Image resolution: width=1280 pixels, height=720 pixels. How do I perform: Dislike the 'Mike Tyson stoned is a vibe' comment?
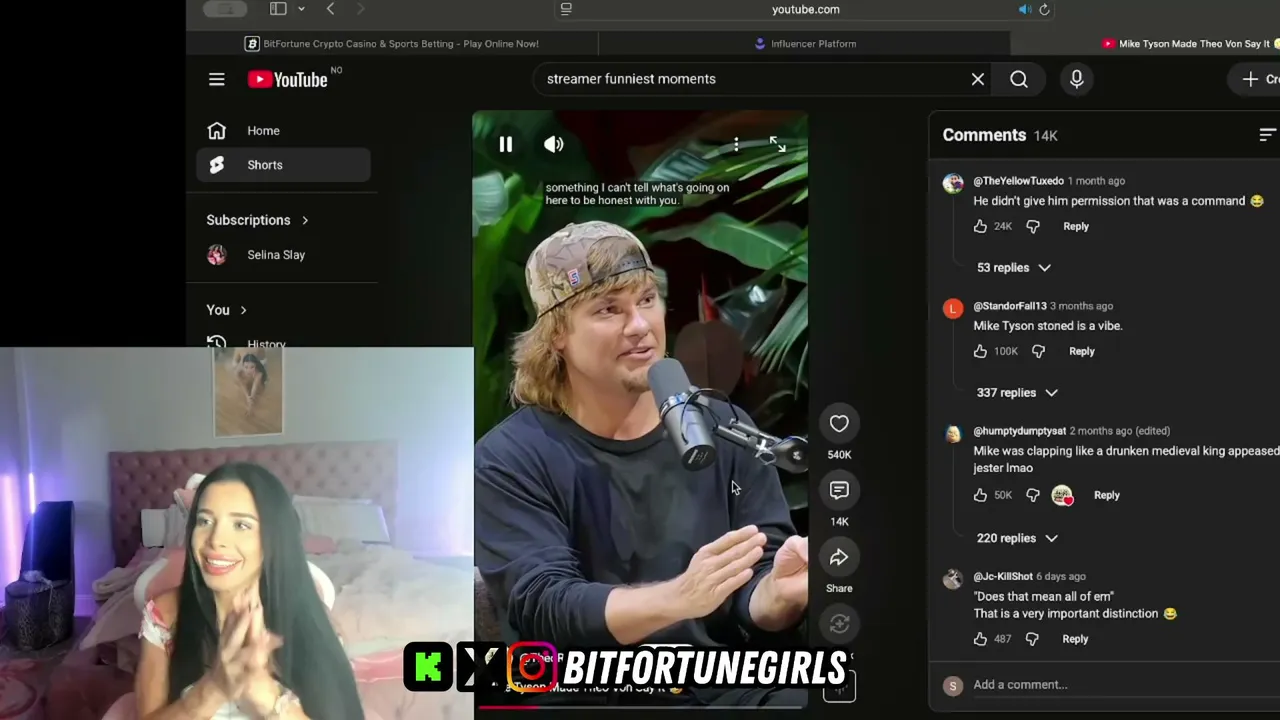coord(1038,352)
